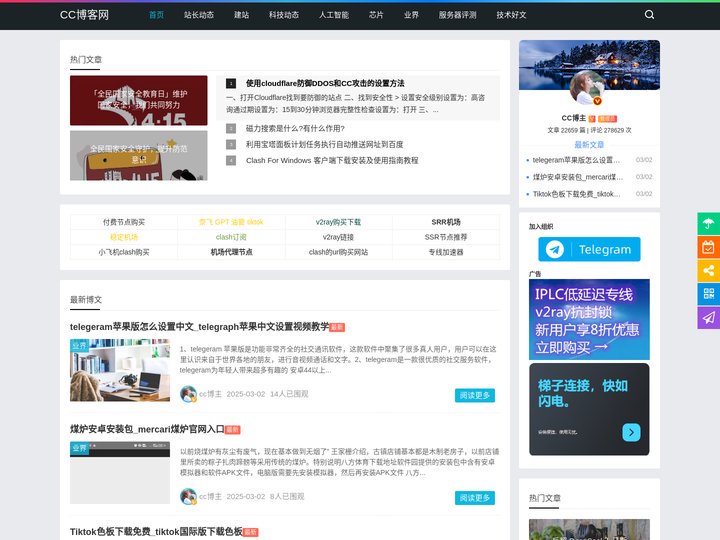The width and height of the screenshot is (720, 540).
Task: Click sidebar 热门文章 thumbnail at bottom
Action: pos(589,529)
